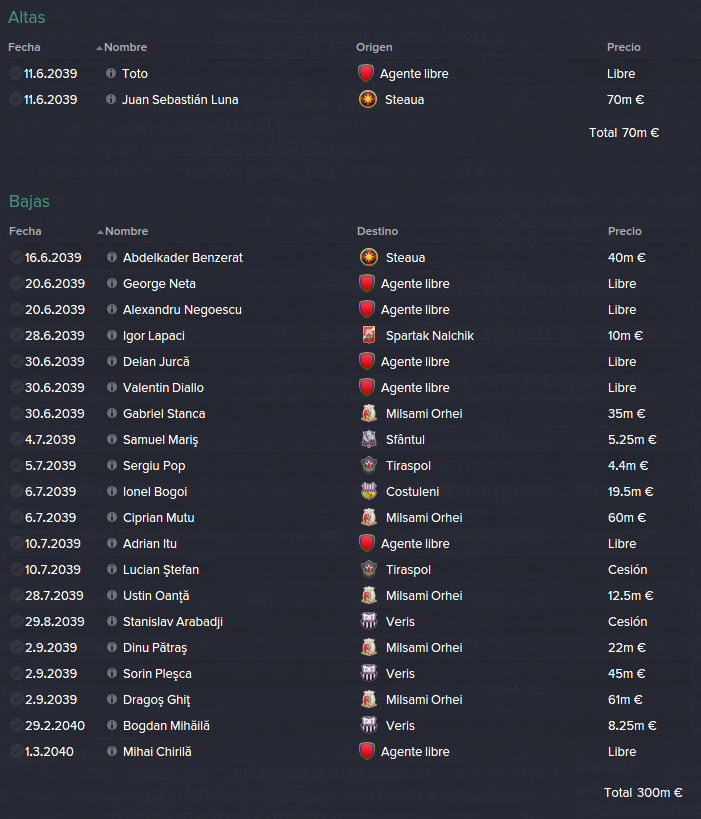This screenshot has height=819, width=701.
Task: Toggle checkmark for Abdelkader Benzerat row
Action: 16,257
